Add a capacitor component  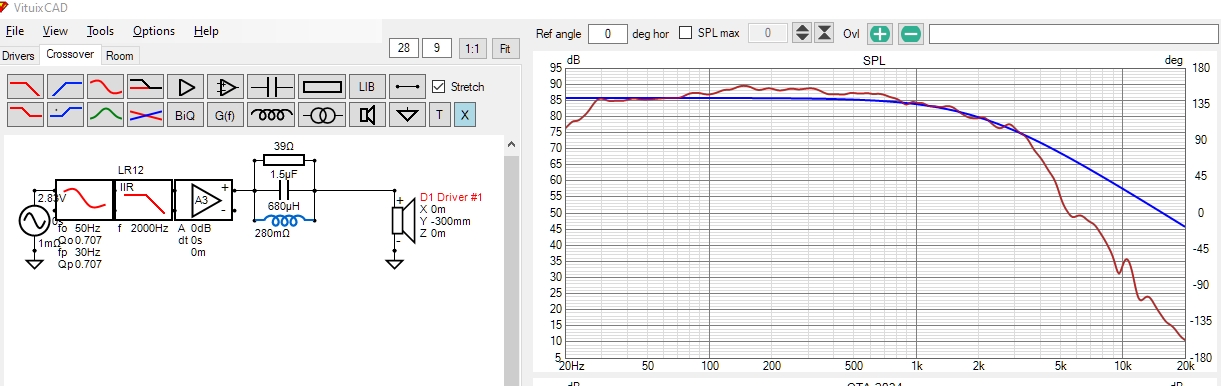(271, 86)
